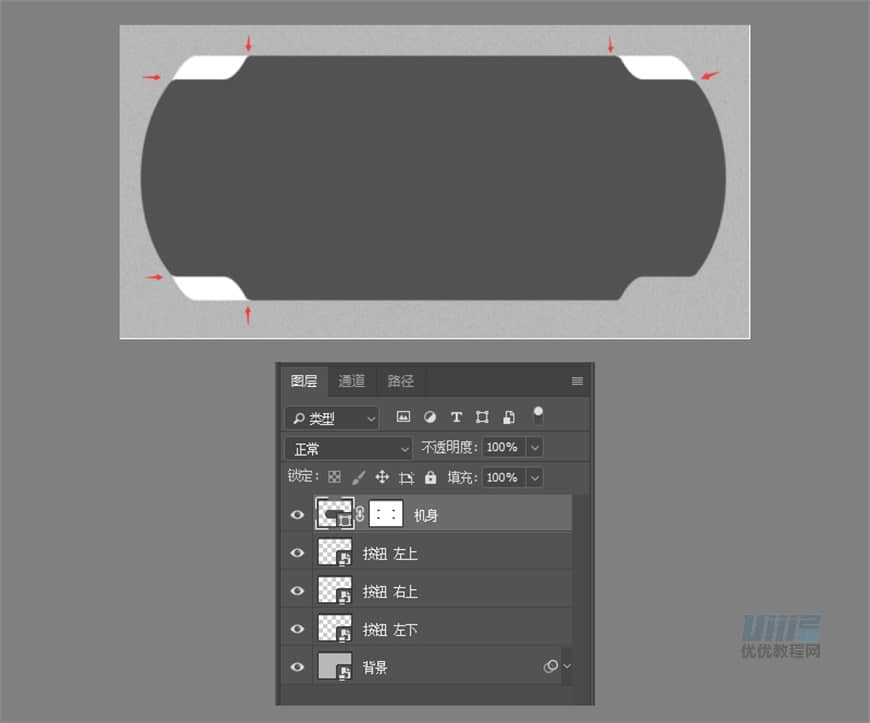
Task: Switch to the 路径 tab
Action: (401, 381)
